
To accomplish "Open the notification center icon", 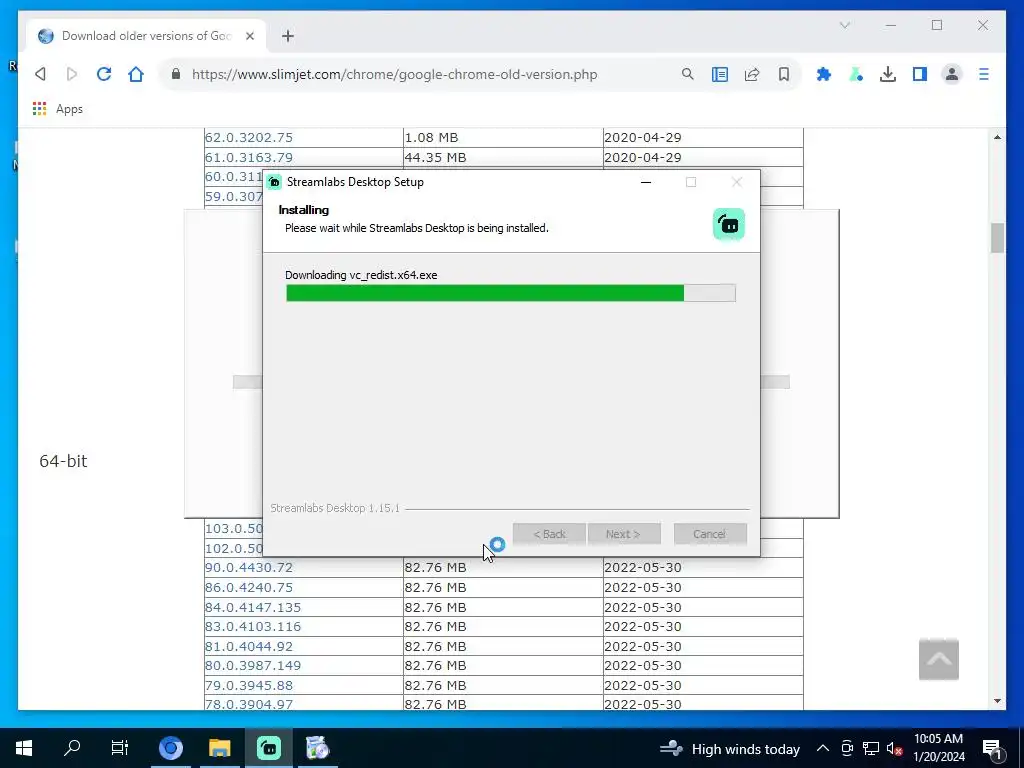I will pos(992,749).
